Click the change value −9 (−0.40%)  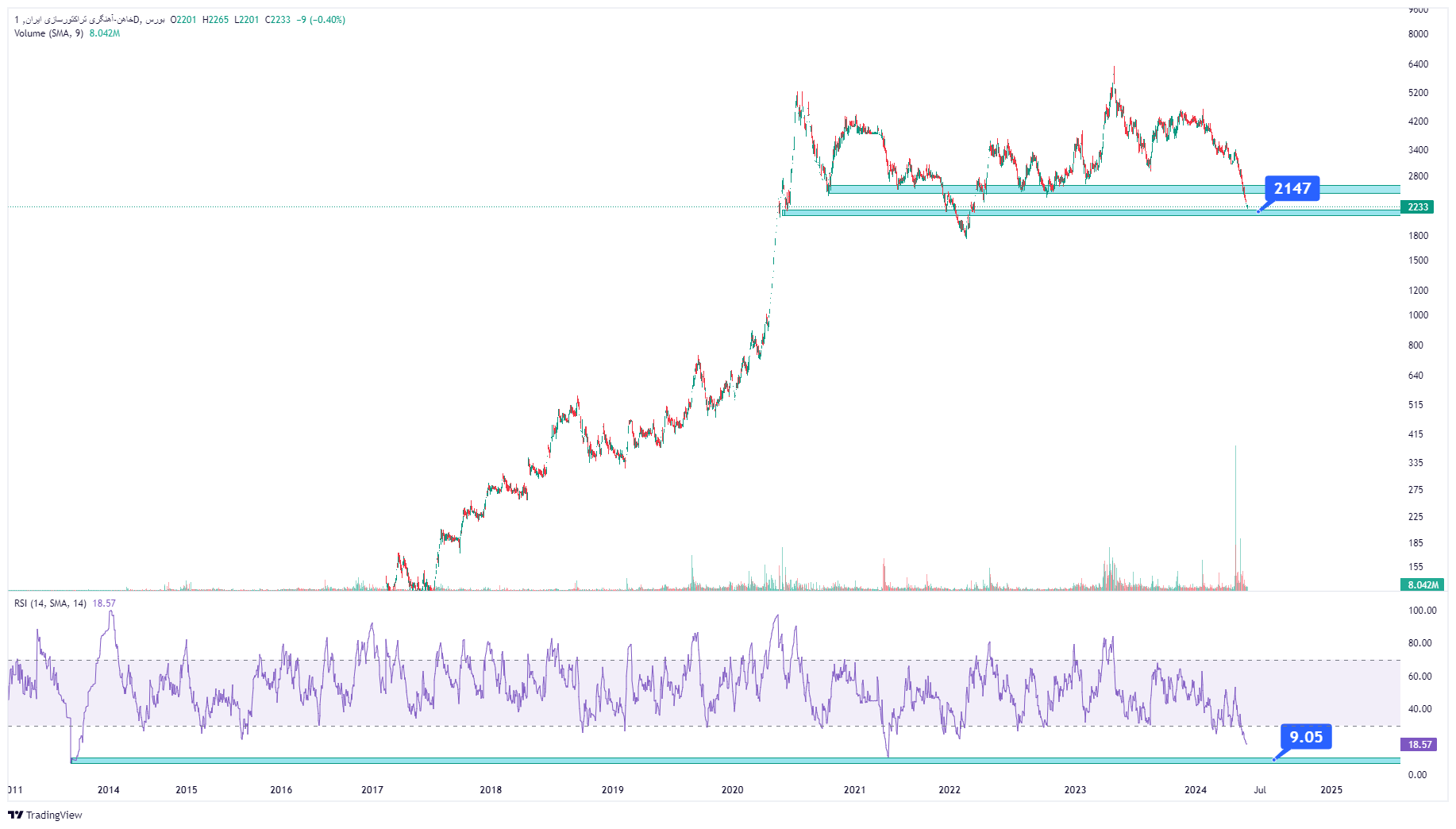[321, 20]
